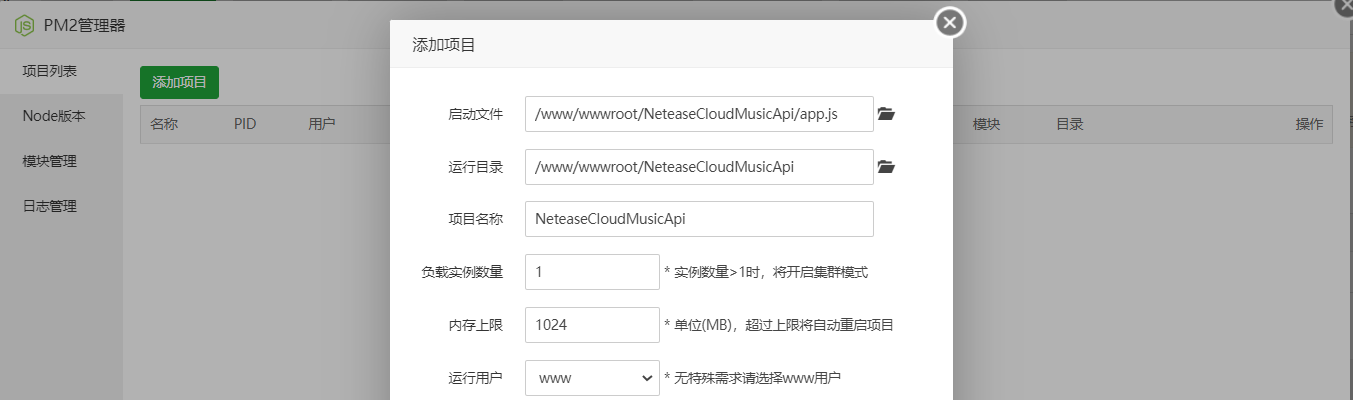Click the 目录 column header
Screen dimensions: 1353x400
pos(1069,125)
